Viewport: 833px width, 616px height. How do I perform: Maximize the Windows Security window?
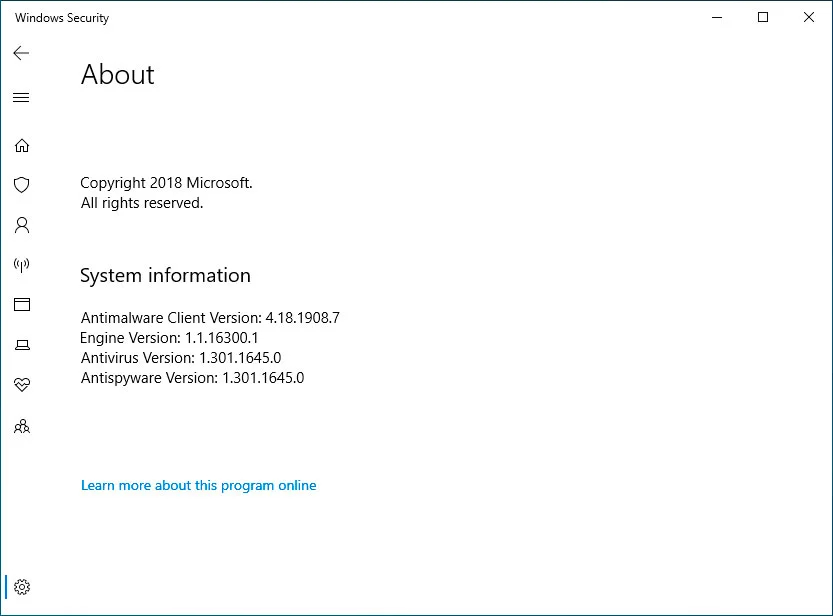pos(763,17)
